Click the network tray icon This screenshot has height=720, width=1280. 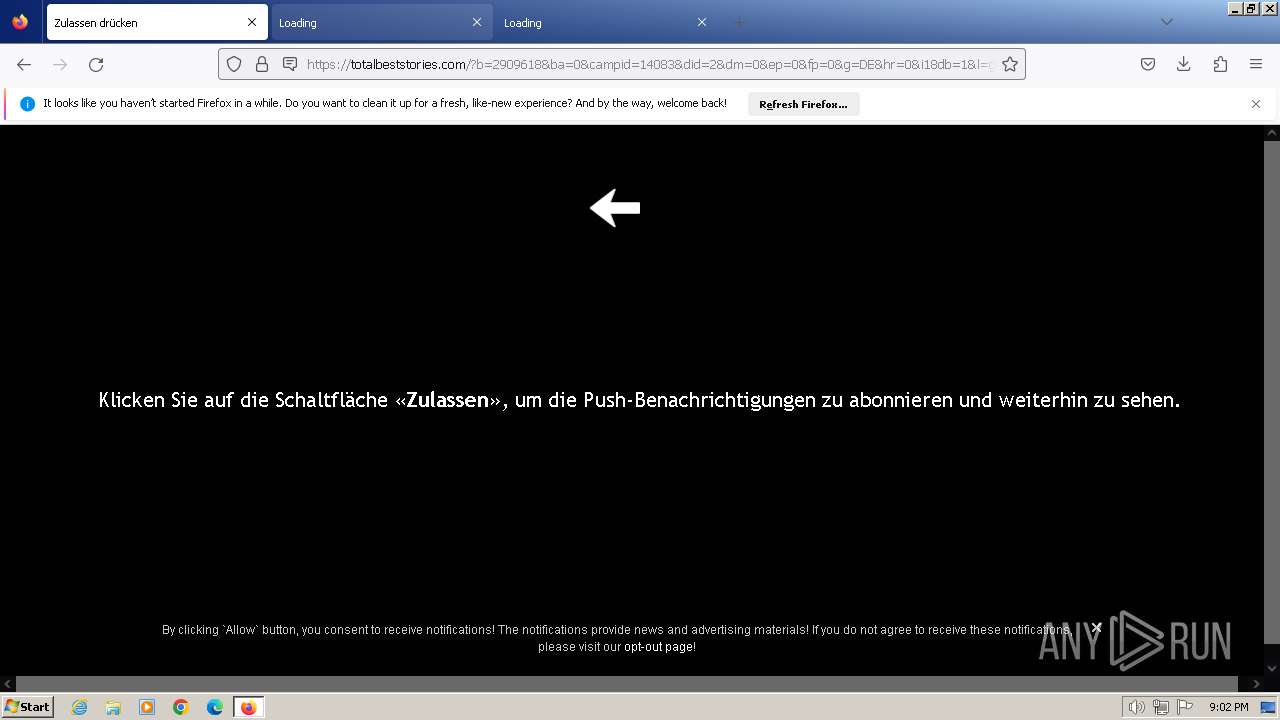(x=1161, y=707)
